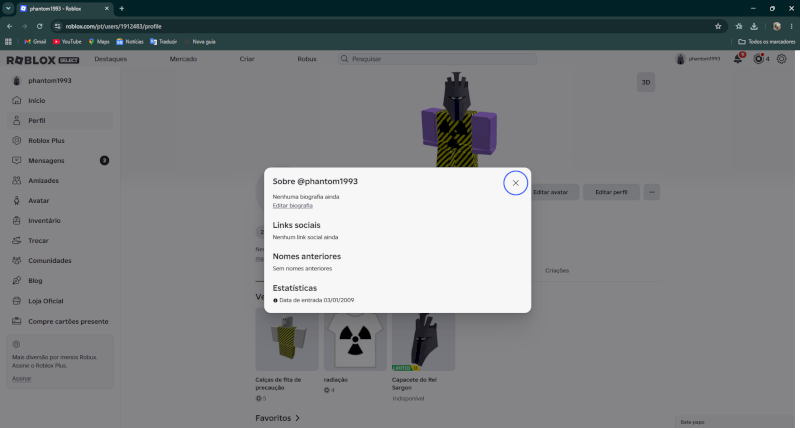Switch to the Criações tab
800x428 pixels.
click(557, 270)
